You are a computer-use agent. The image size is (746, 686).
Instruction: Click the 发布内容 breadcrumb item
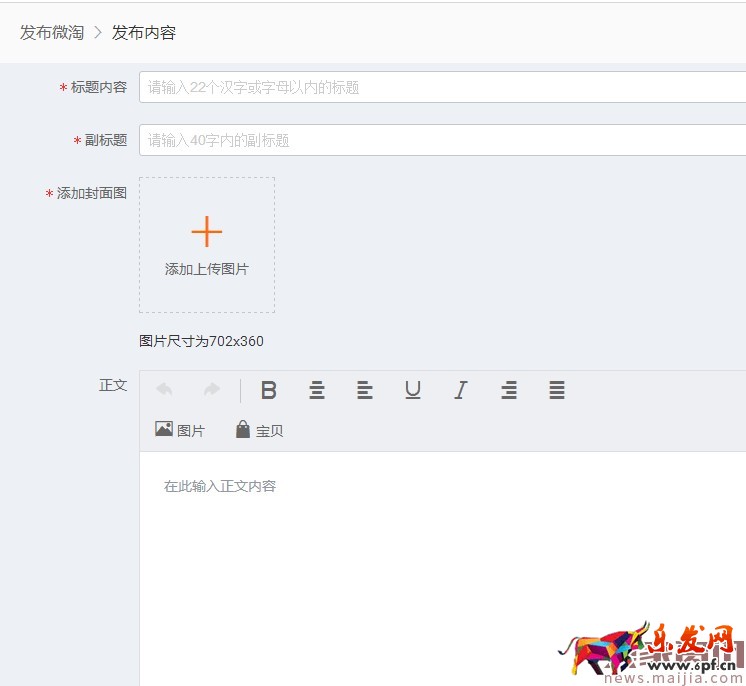point(144,32)
